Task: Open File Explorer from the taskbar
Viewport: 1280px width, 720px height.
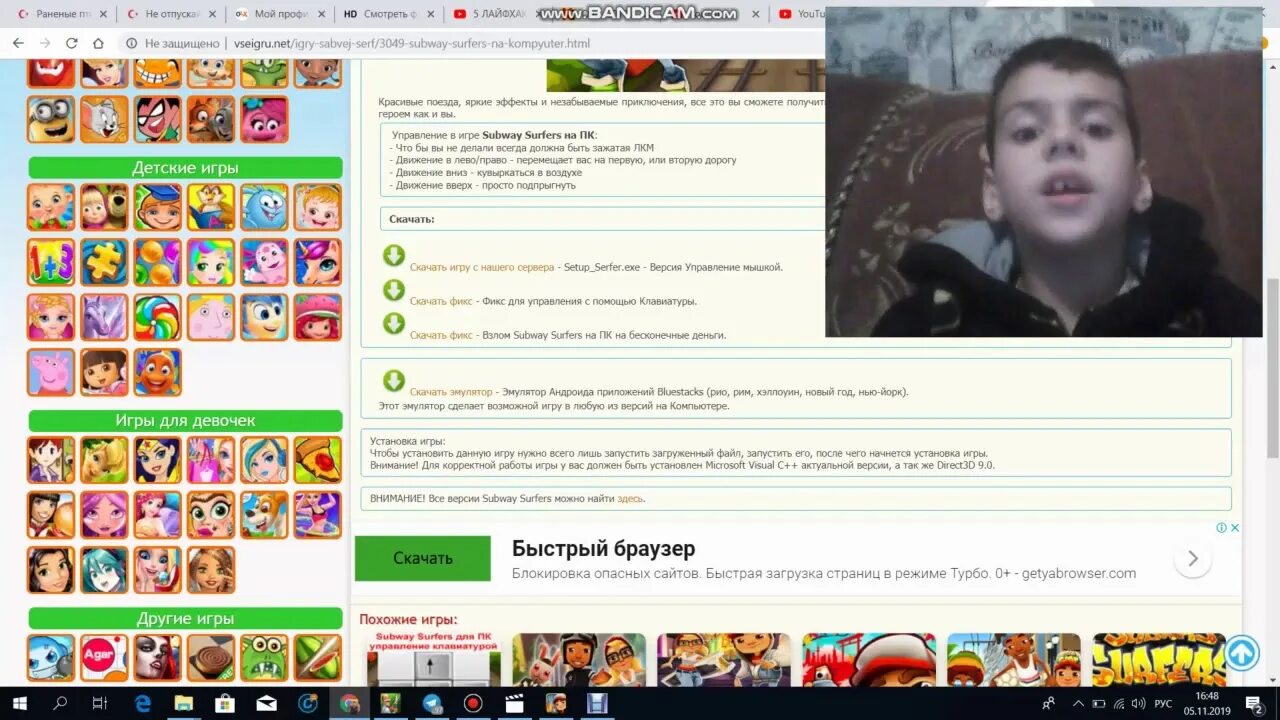Action: pos(183,703)
